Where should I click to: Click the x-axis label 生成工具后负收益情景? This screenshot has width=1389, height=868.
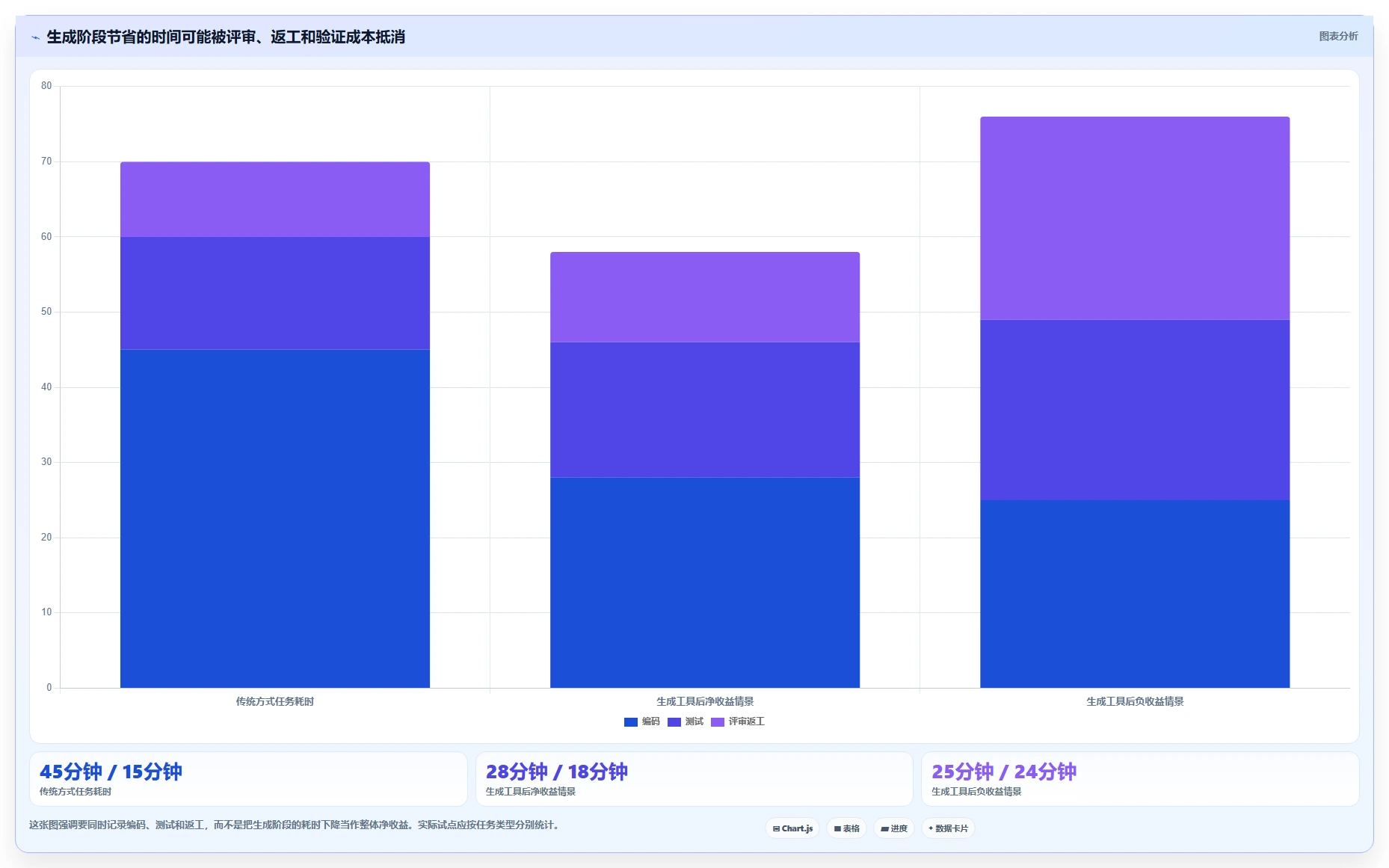coord(1135,701)
